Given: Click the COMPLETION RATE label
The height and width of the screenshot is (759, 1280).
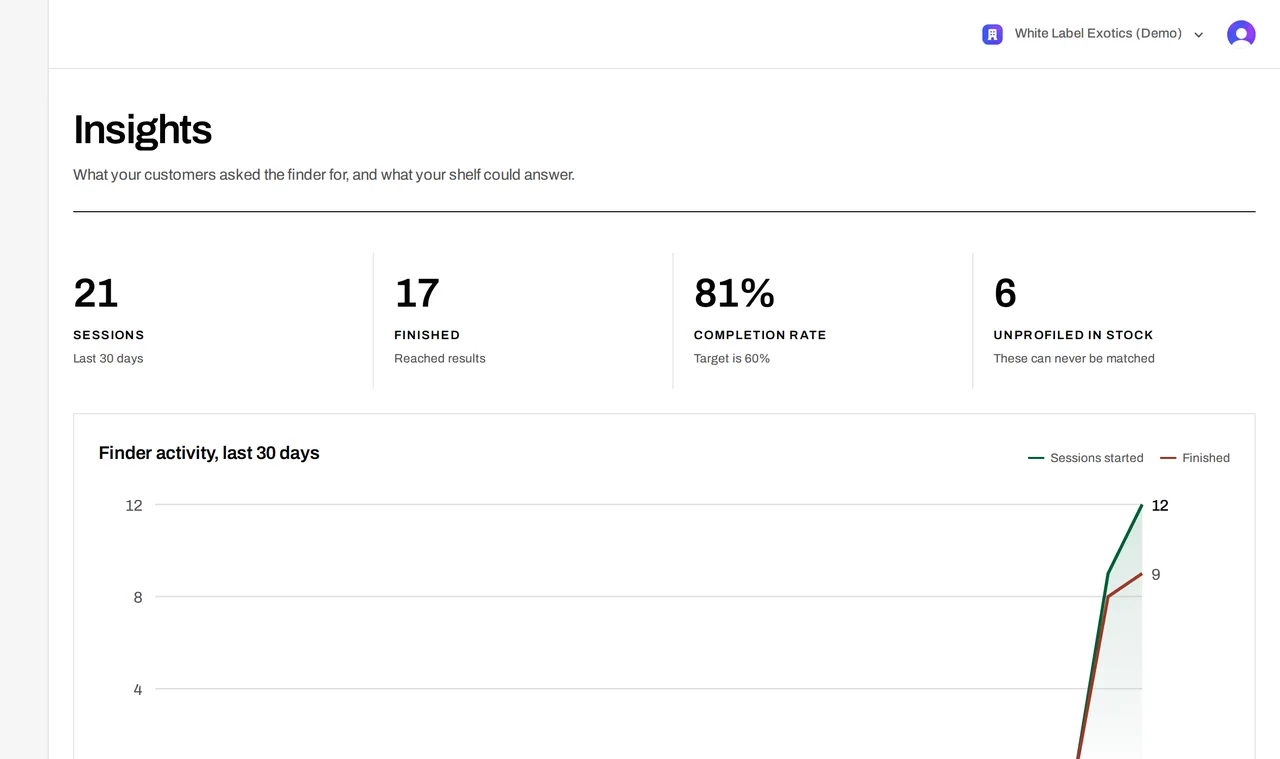Looking at the screenshot, I should [760, 335].
